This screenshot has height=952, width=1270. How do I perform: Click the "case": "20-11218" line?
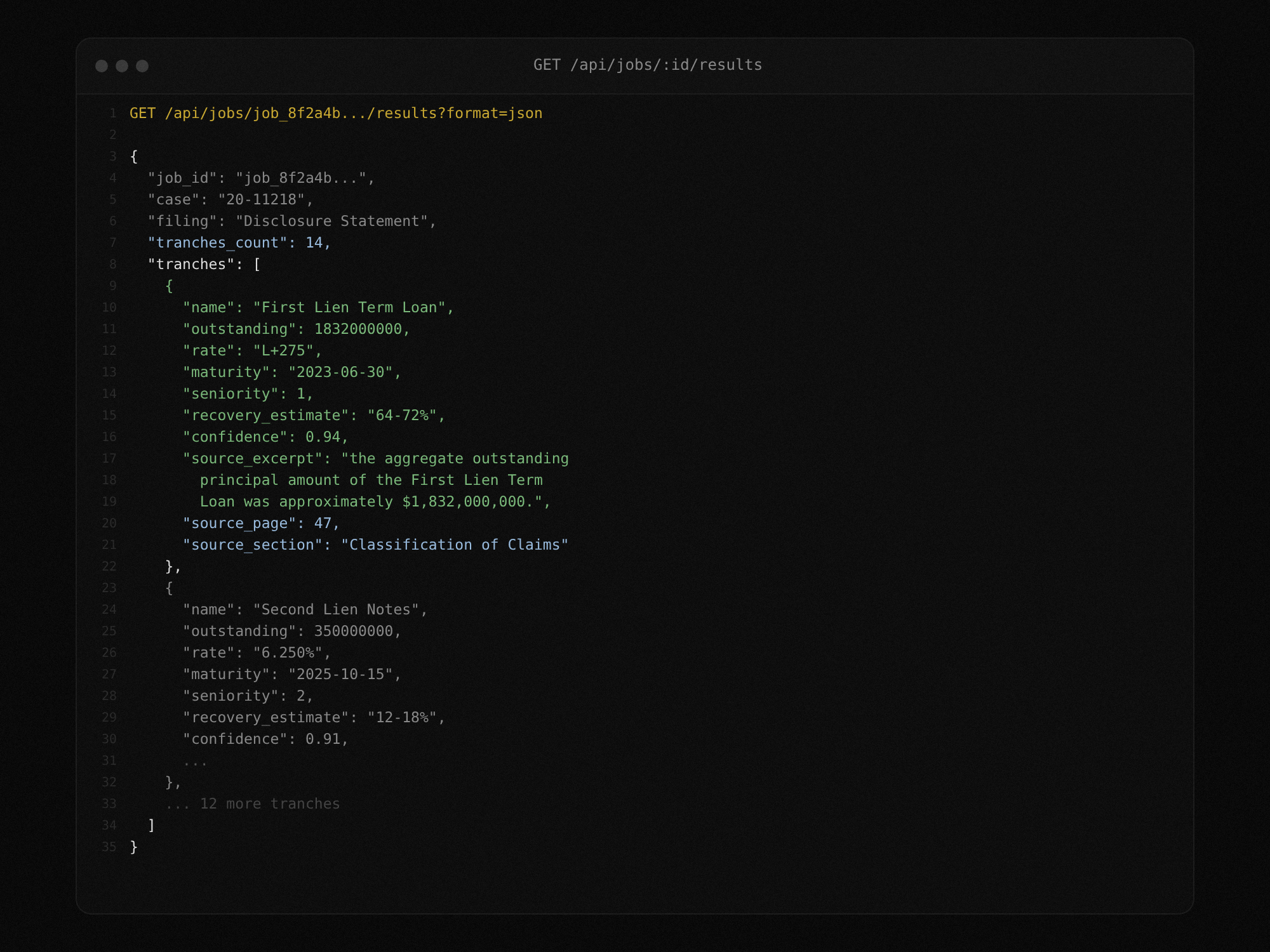pos(231,199)
